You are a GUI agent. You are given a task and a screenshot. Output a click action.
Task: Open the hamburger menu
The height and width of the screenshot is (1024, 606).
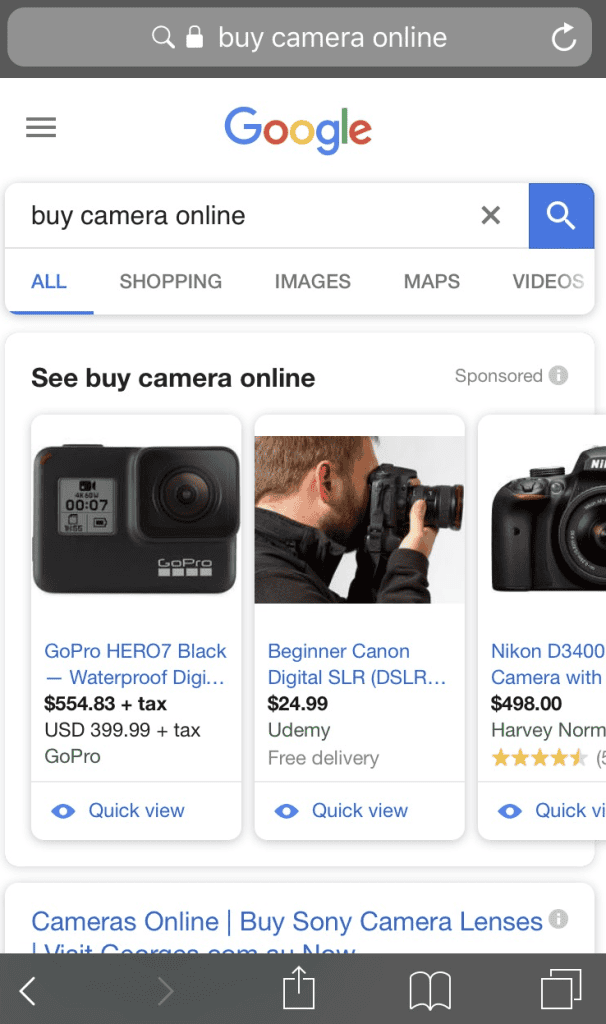(40, 127)
